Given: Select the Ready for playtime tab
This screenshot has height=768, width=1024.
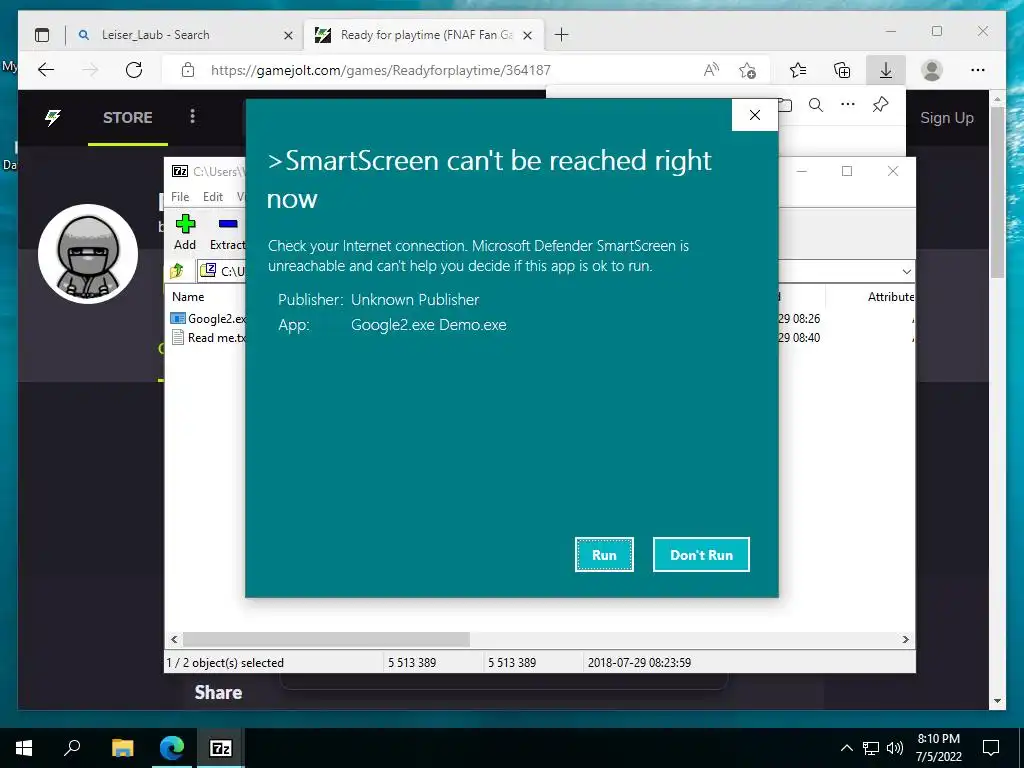Looking at the screenshot, I should pos(426,35).
